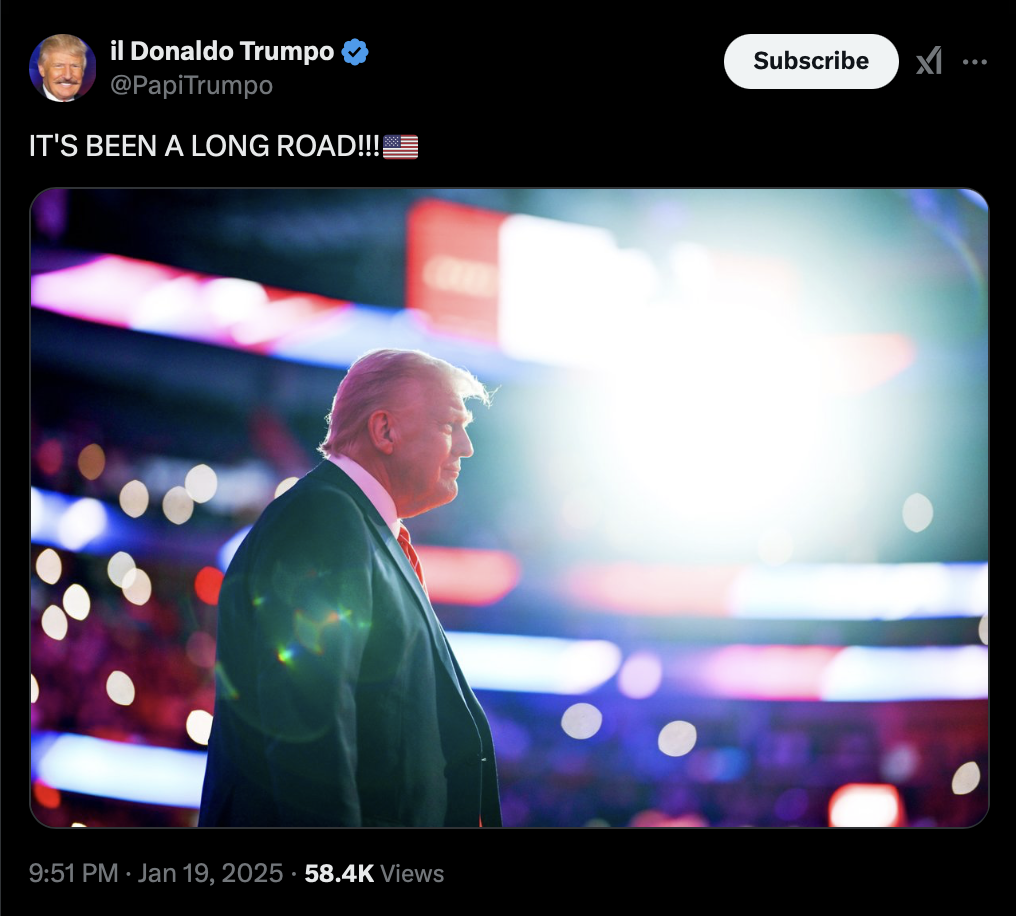Click the American flag emoji in post
This screenshot has width=1016, height=916.
(x=400, y=147)
